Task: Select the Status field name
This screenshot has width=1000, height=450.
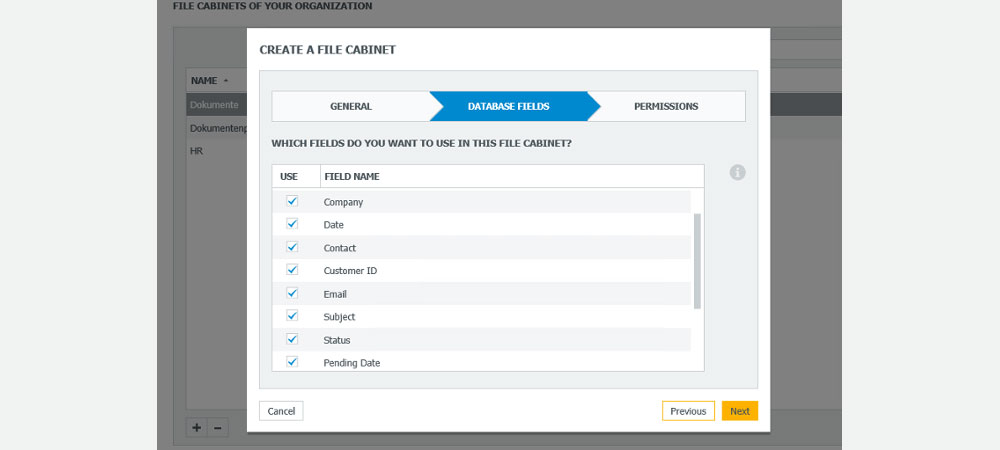Action: 337,340
